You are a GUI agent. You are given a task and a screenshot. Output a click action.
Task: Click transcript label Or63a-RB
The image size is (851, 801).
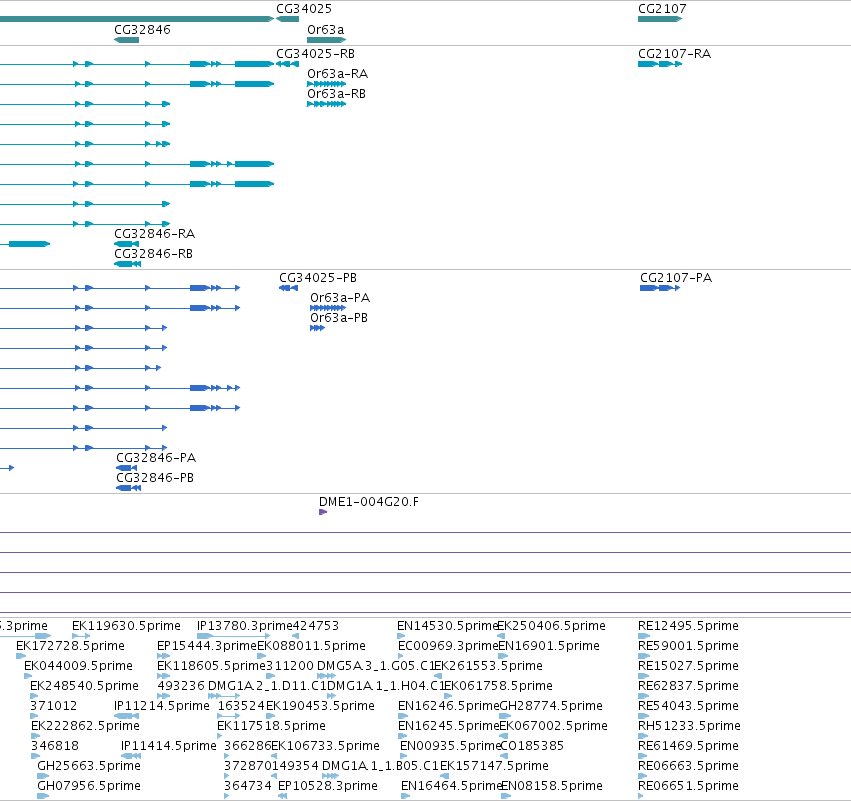[x=336, y=94]
